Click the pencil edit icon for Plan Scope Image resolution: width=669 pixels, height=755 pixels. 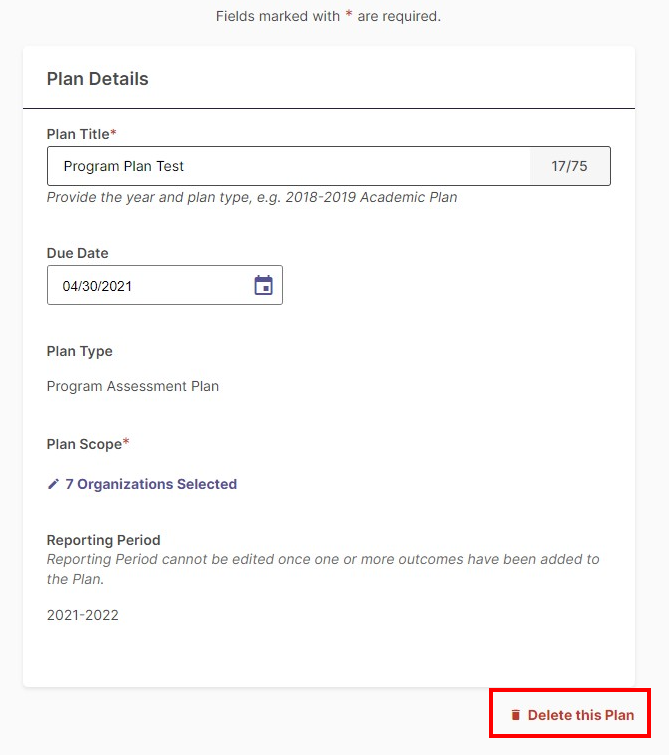53,484
